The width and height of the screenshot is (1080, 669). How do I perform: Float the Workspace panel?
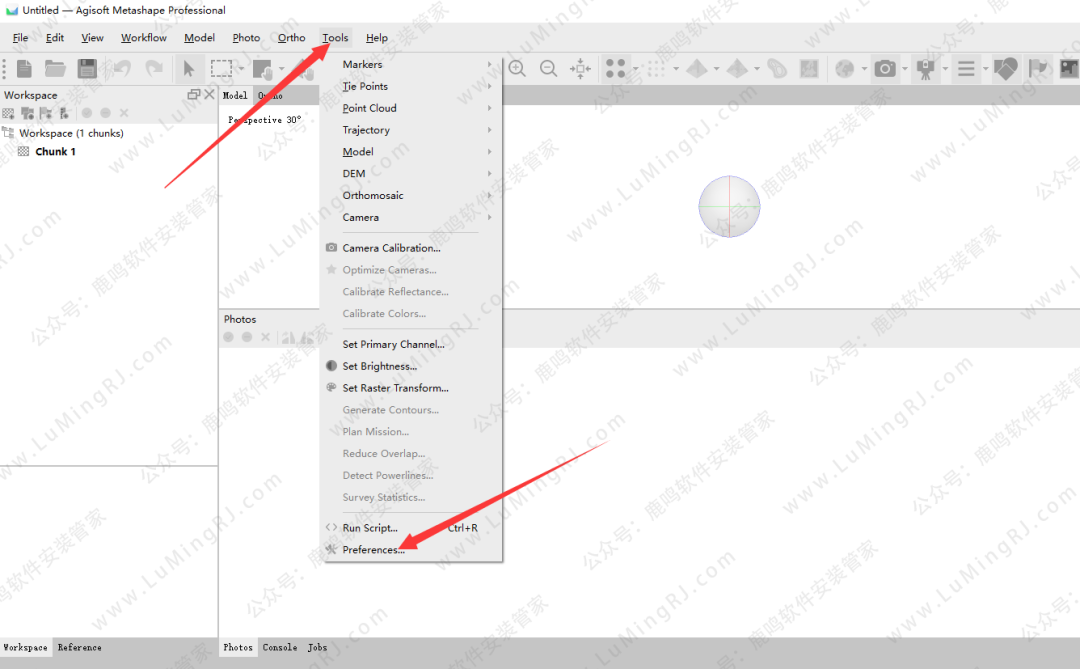pyautogui.click(x=194, y=94)
